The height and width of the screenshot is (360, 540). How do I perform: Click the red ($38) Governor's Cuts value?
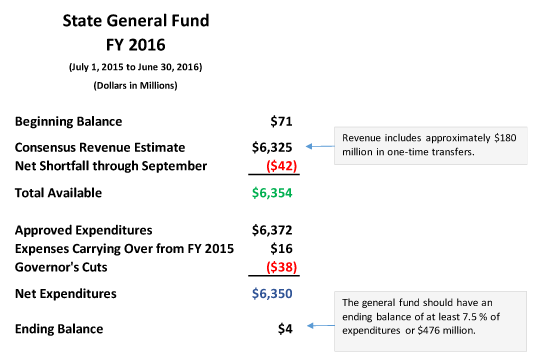tap(281, 267)
